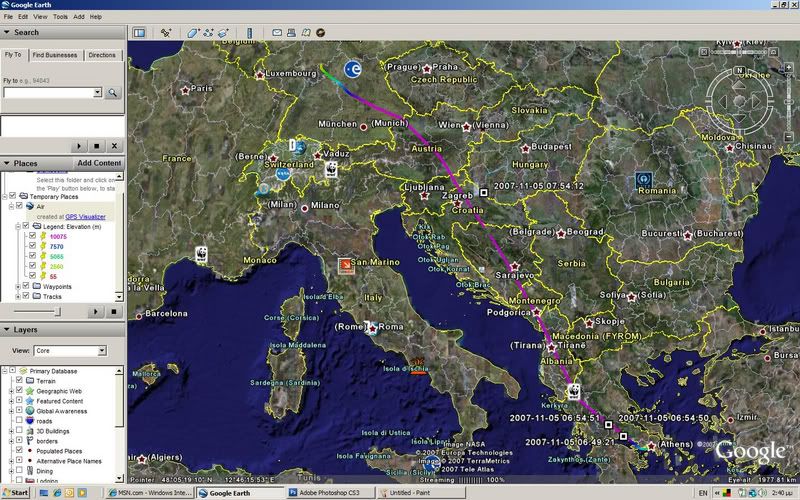Screen dimensions: 800x500
Task: Stop the search results tour
Action: click(x=96, y=146)
